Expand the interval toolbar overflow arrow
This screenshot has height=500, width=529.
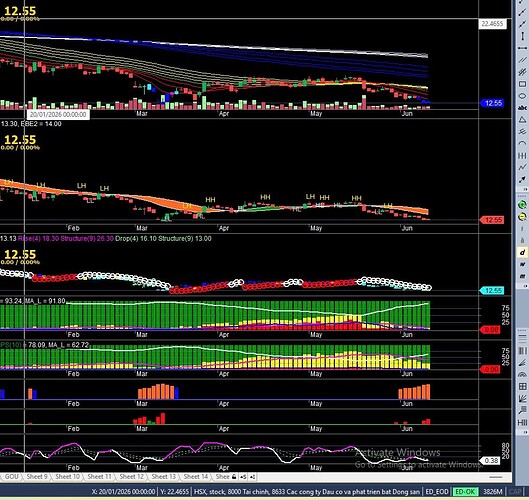pyautogui.click(x=525, y=286)
